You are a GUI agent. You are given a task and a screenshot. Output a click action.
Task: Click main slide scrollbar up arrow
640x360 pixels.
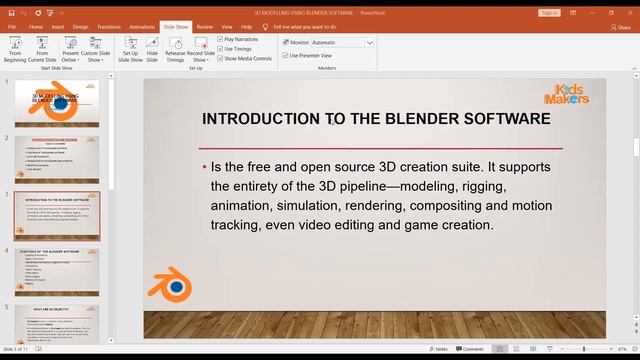click(636, 76)
